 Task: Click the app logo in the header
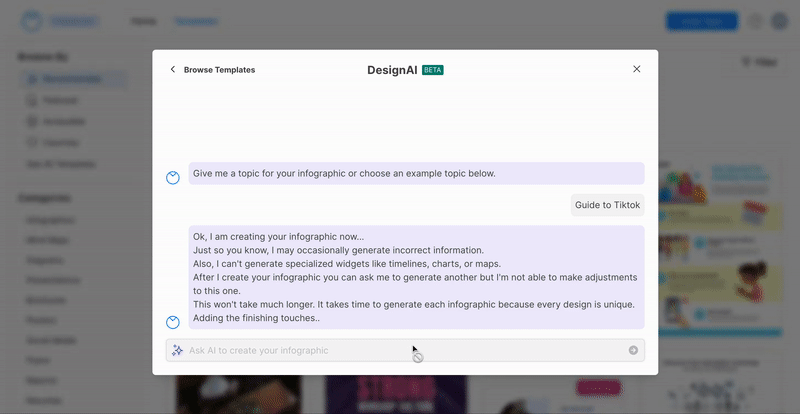(x=34, y=21)
